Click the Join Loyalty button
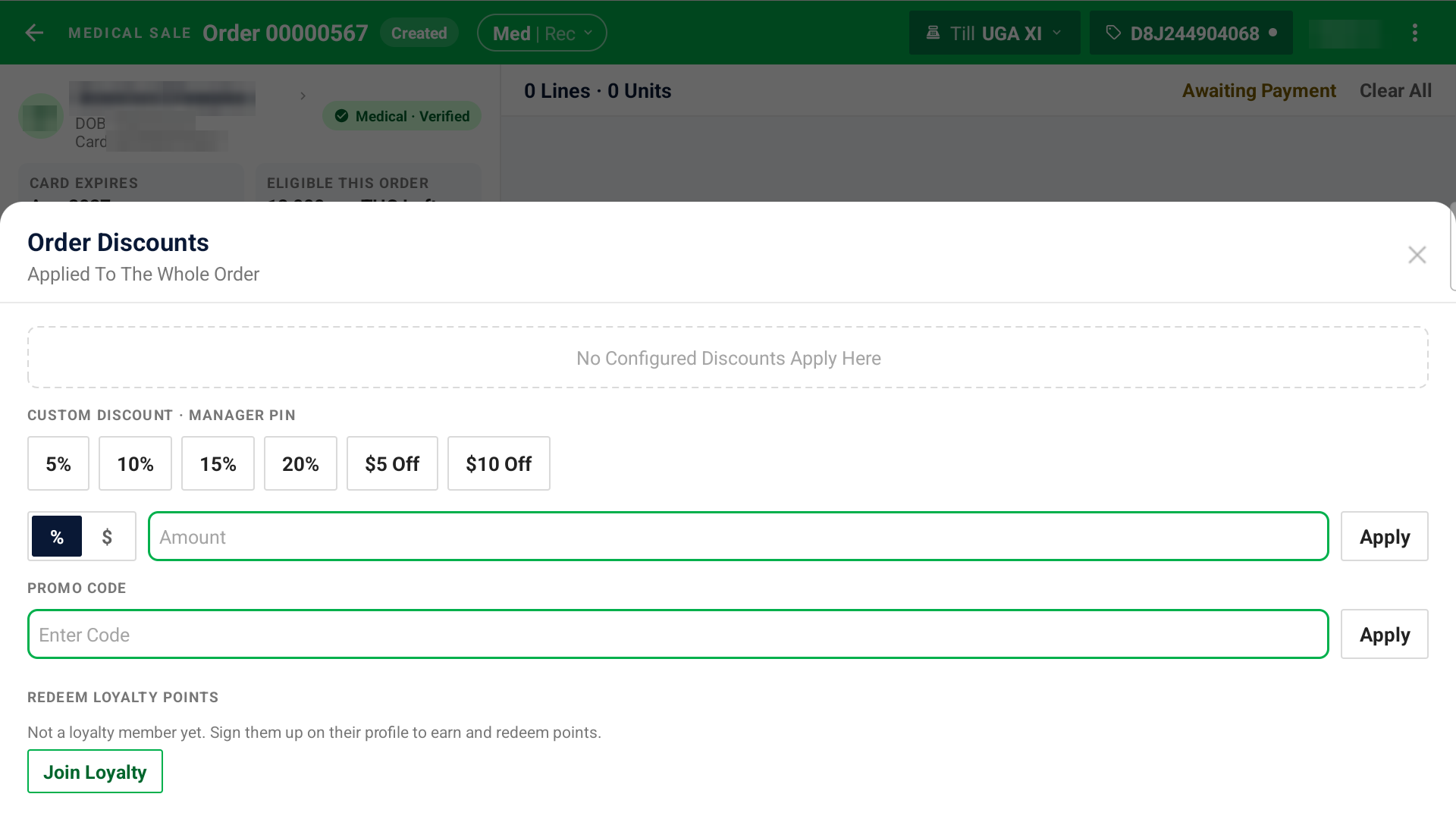The image size is (1456, 819). (95, 772)
